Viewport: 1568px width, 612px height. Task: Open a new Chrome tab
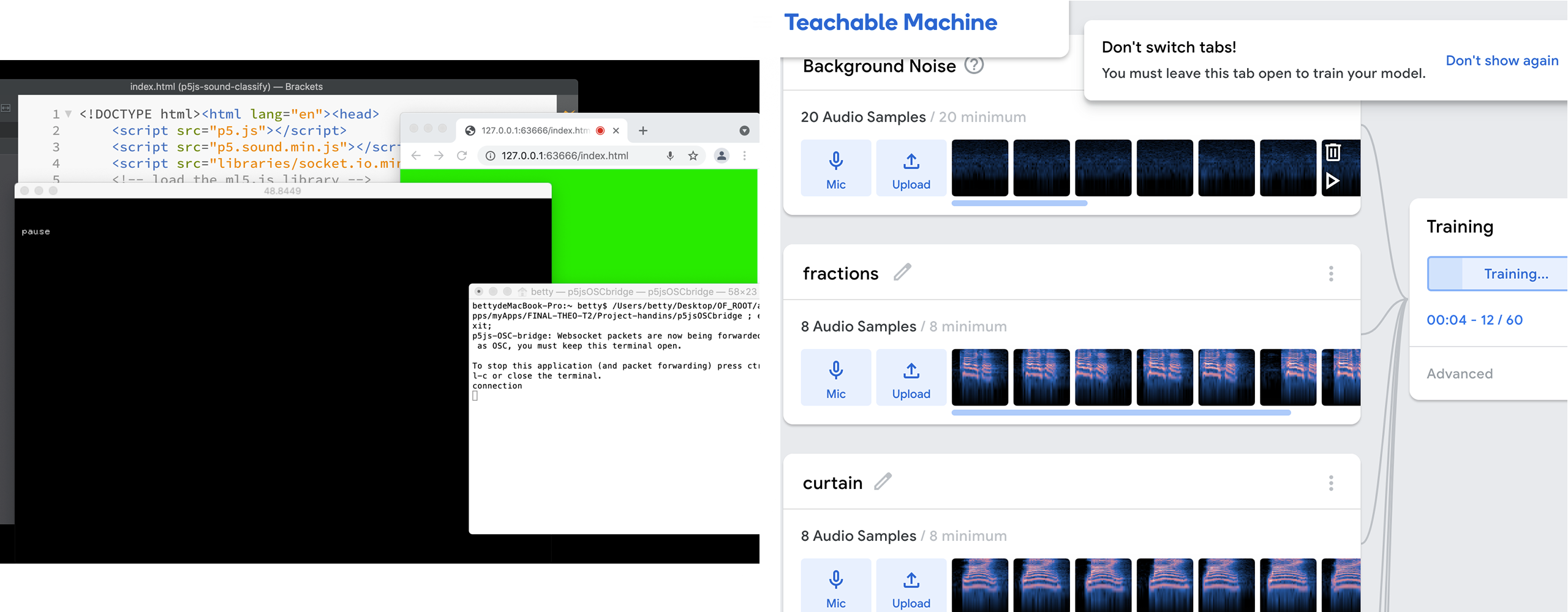(x=643, y=130)
